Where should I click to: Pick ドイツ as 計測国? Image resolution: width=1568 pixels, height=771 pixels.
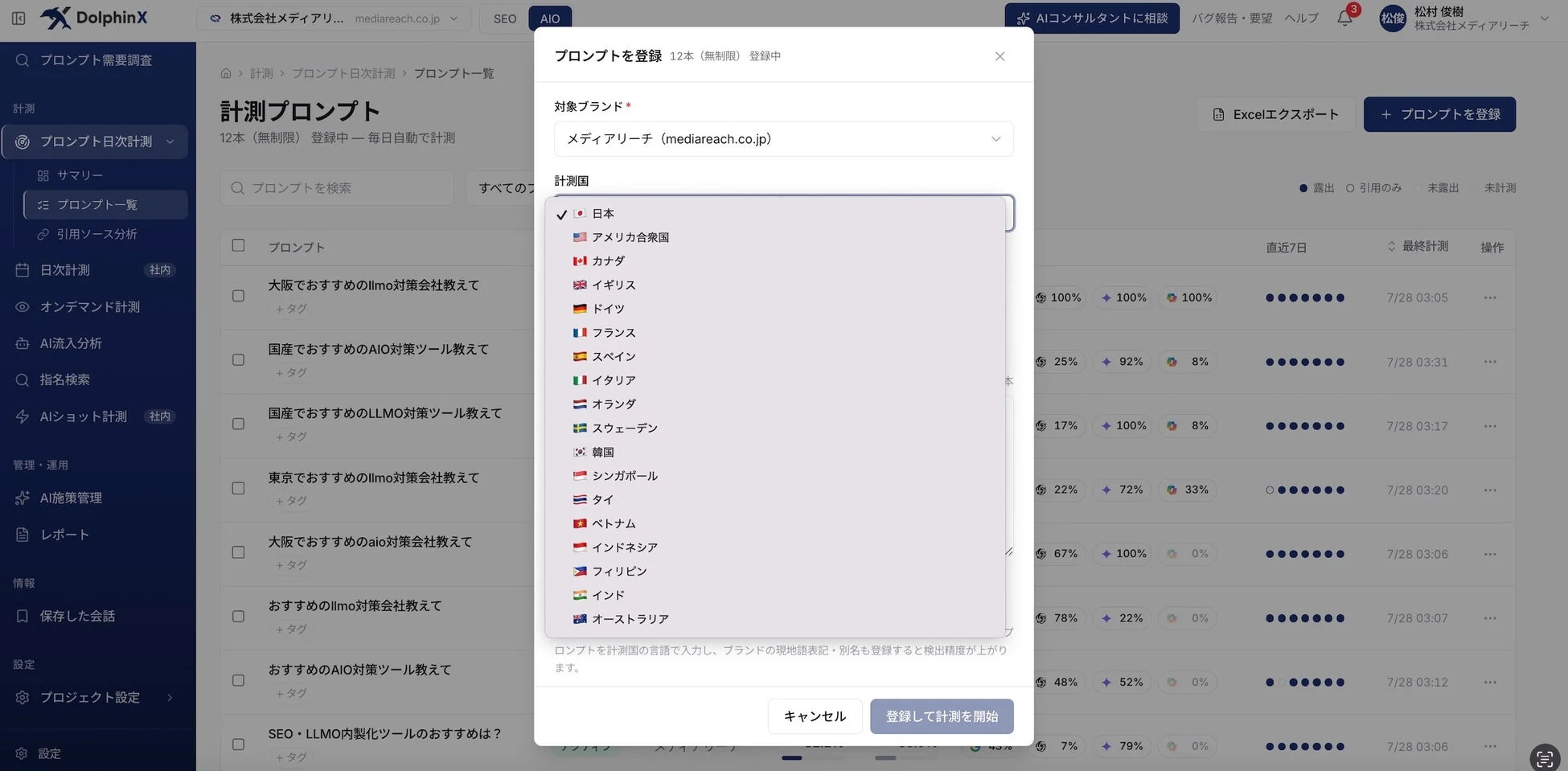coord(775,309)
